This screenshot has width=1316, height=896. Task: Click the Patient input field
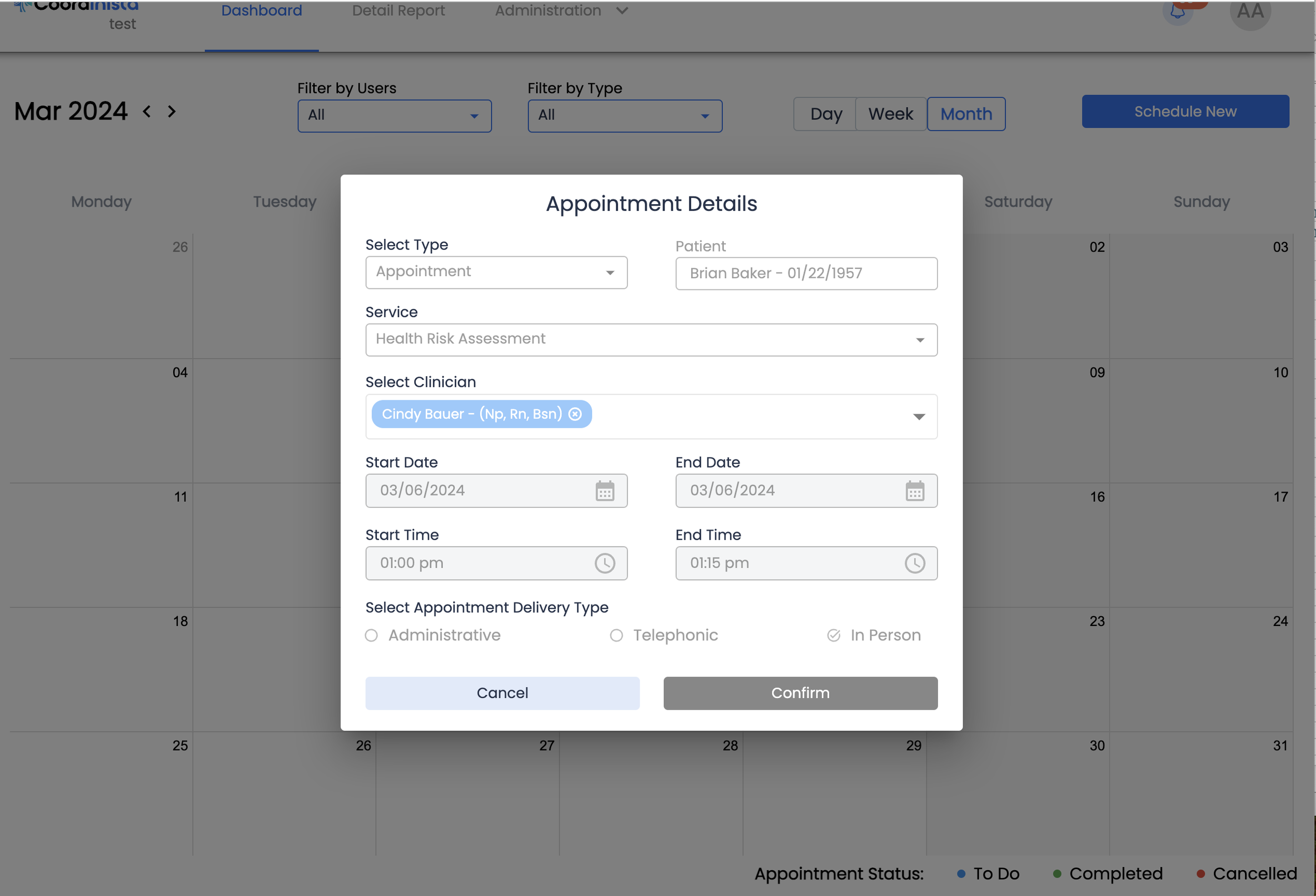pyautogui.click(x=806, y=274)
